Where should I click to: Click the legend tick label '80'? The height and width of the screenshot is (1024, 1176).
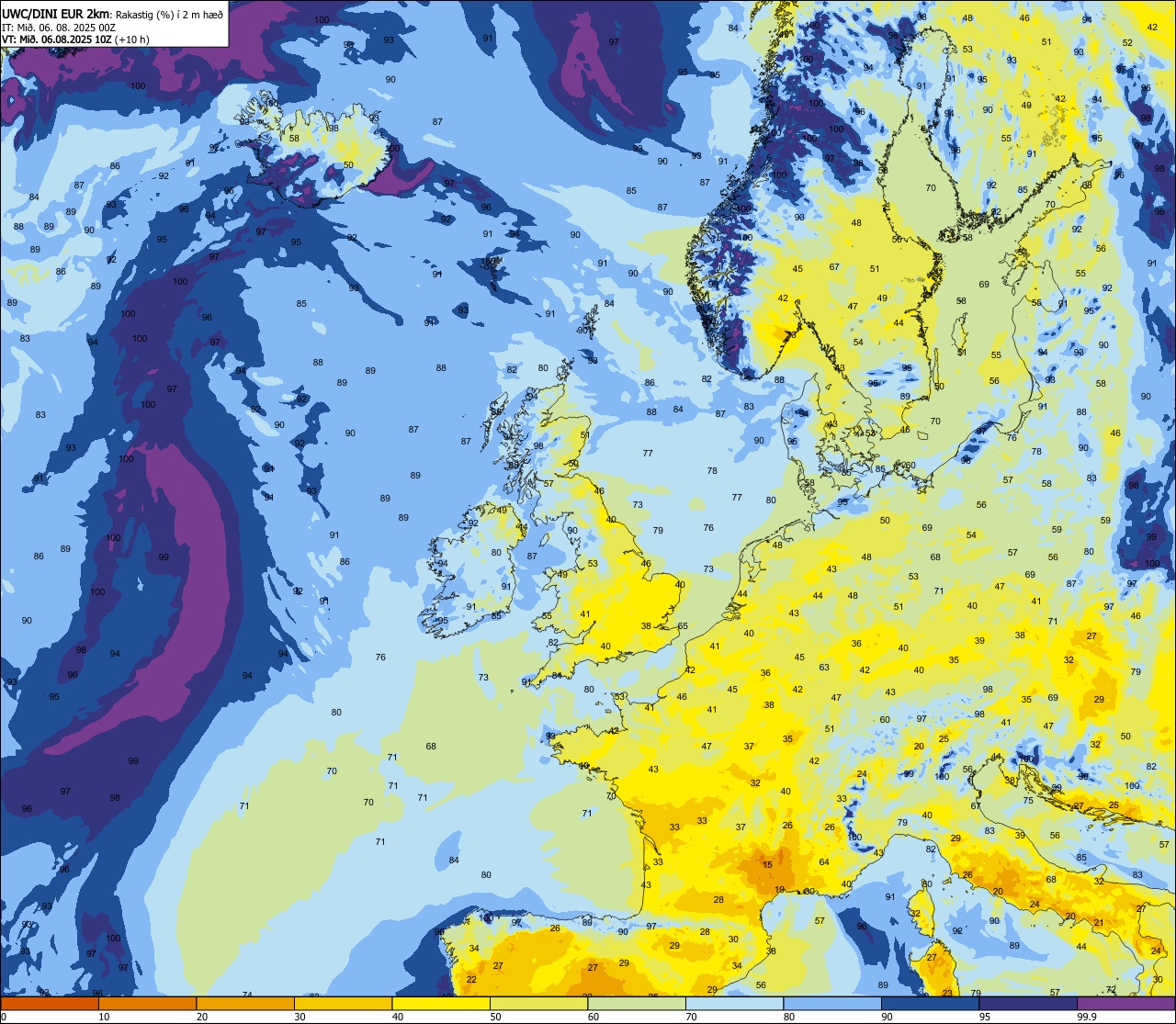789,1017
